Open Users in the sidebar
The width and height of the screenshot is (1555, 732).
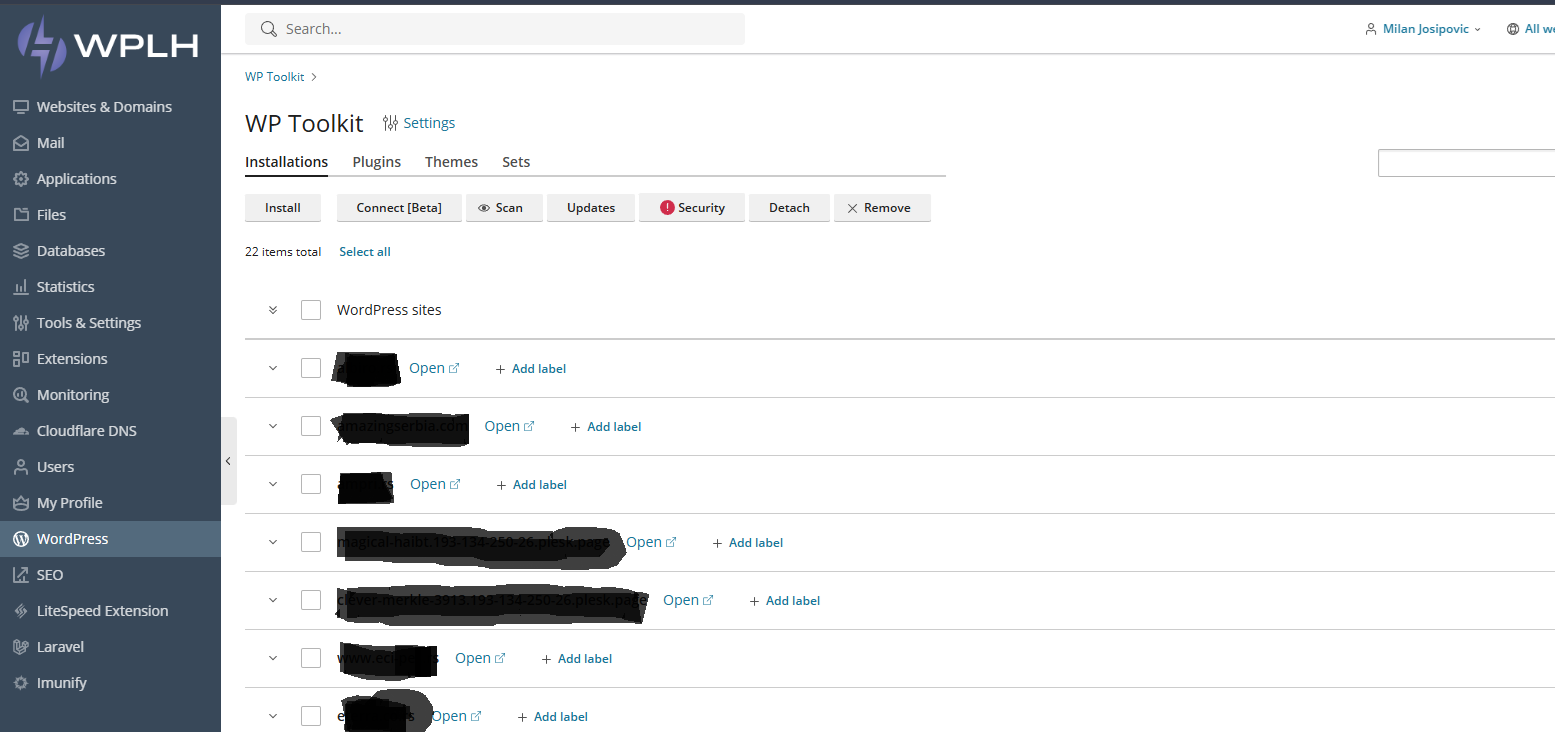[110, 467]
